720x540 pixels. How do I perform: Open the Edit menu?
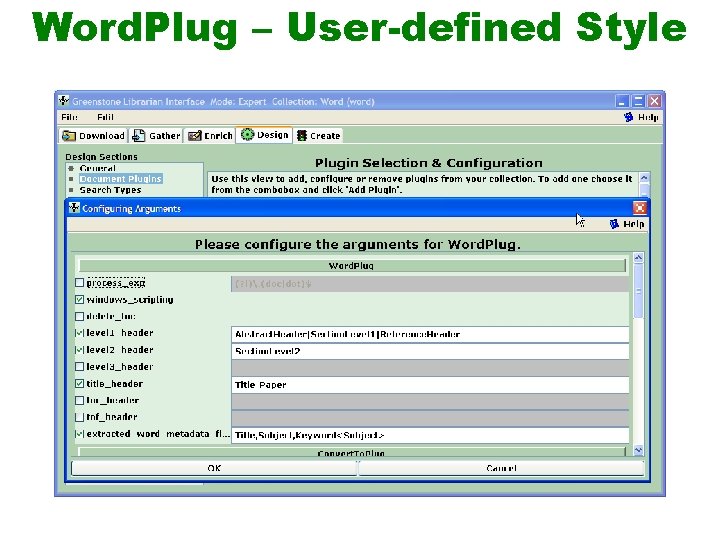click(x=105, y=117)
